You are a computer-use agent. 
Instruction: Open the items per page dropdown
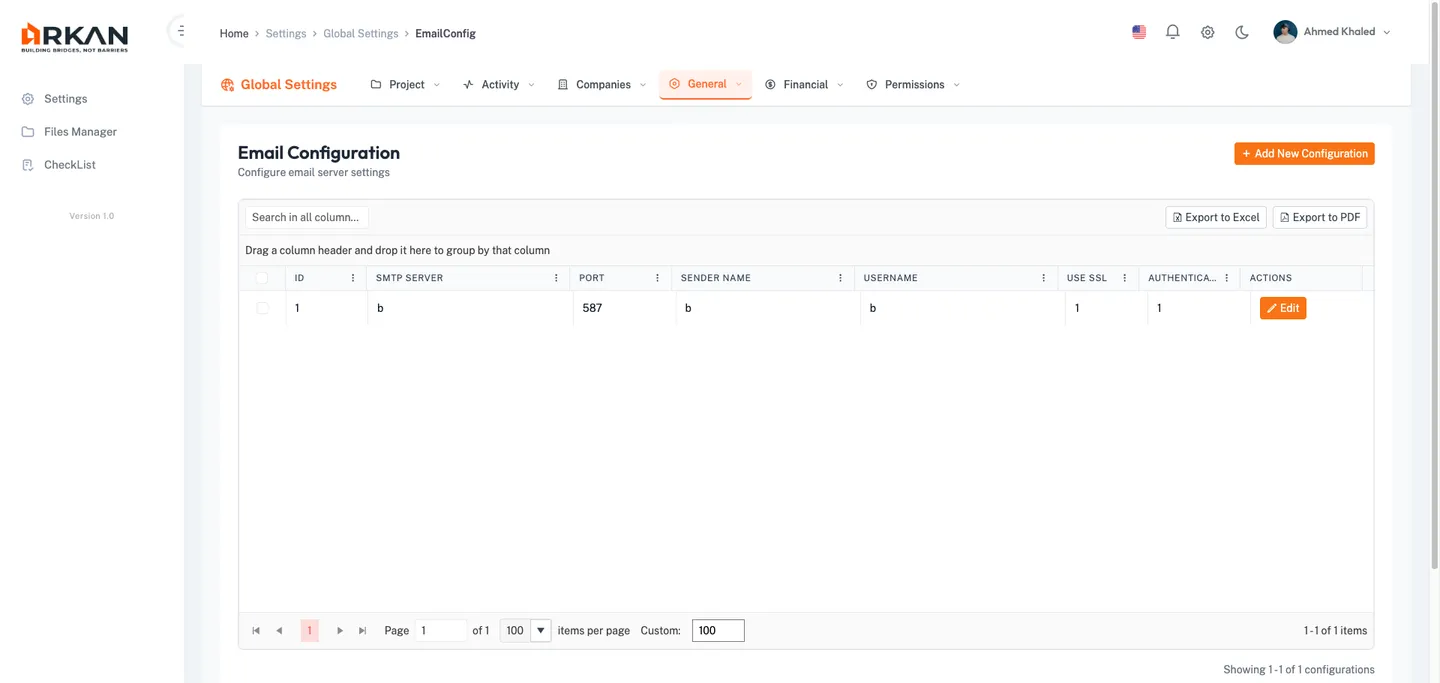[540, 630]
